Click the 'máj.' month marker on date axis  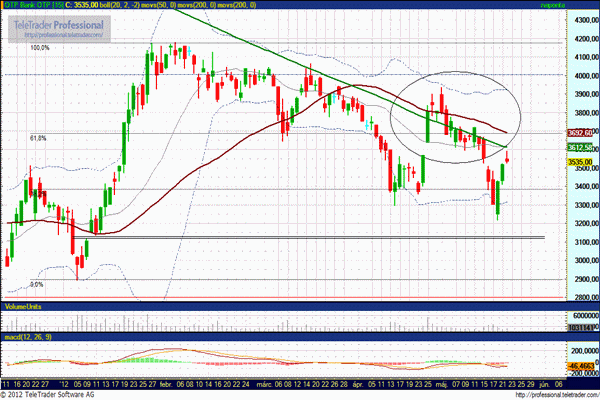(x=442, y=384)
